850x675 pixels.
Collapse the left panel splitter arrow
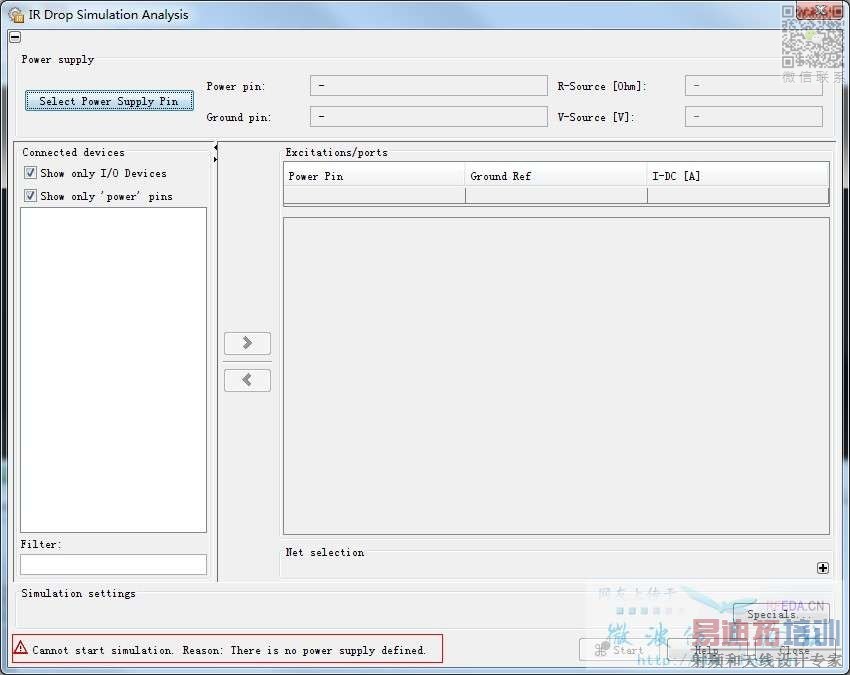pos(216,147)
